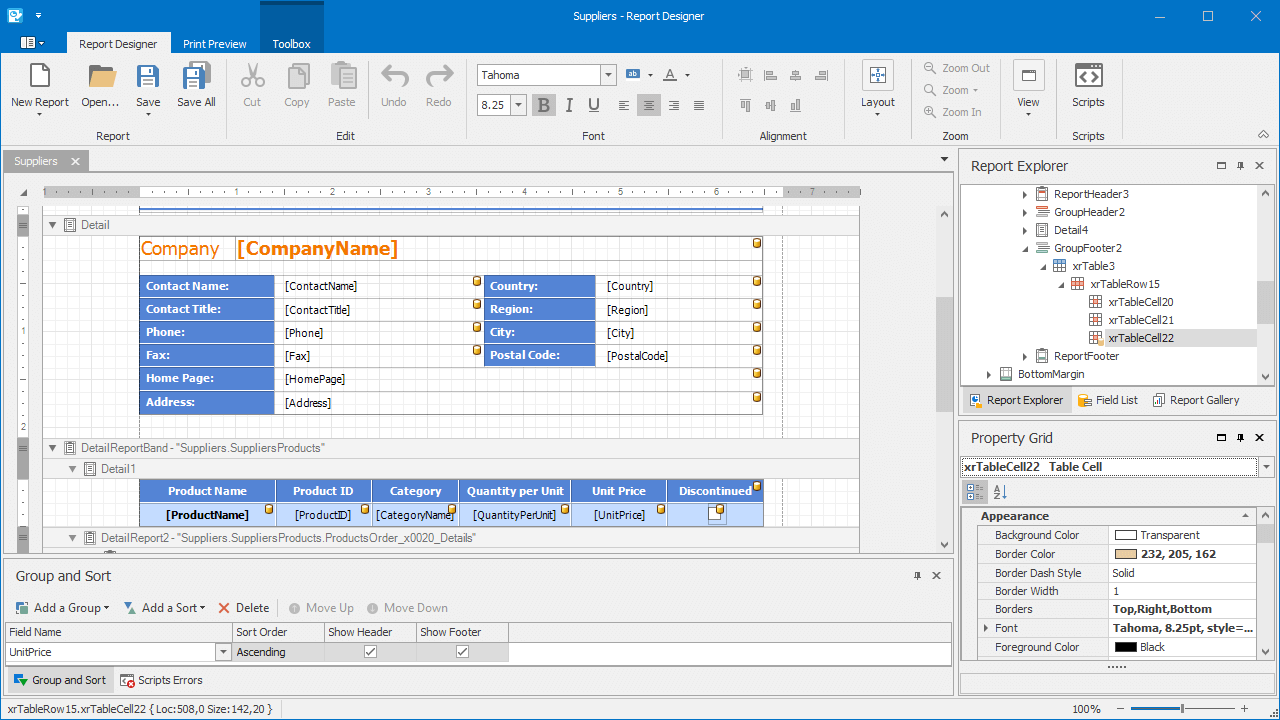Click the Border Color swatch
This screenshot has height=720, width=1280.
point(1125,554)
